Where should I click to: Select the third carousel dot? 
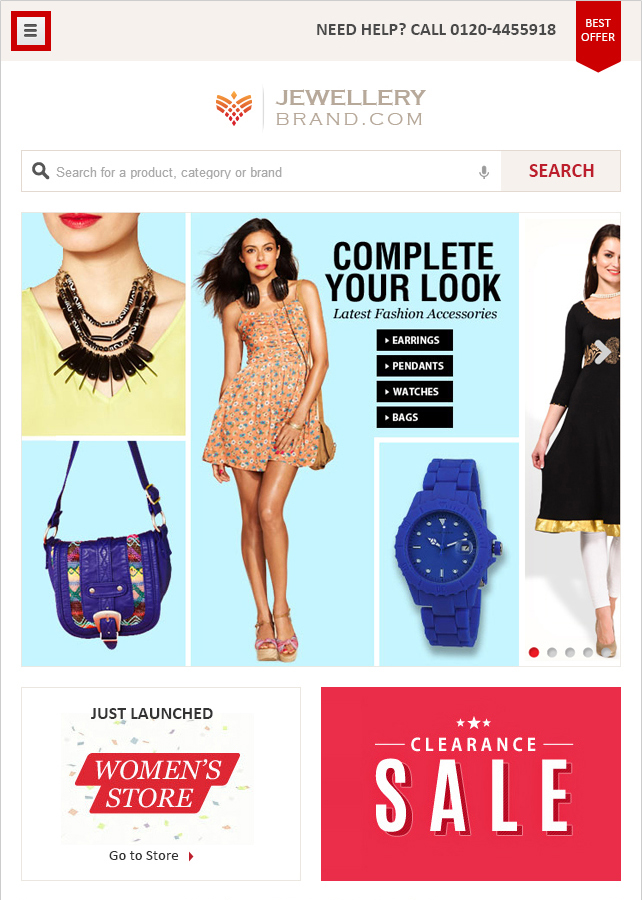pyautogui.click(x=570, y=652)
